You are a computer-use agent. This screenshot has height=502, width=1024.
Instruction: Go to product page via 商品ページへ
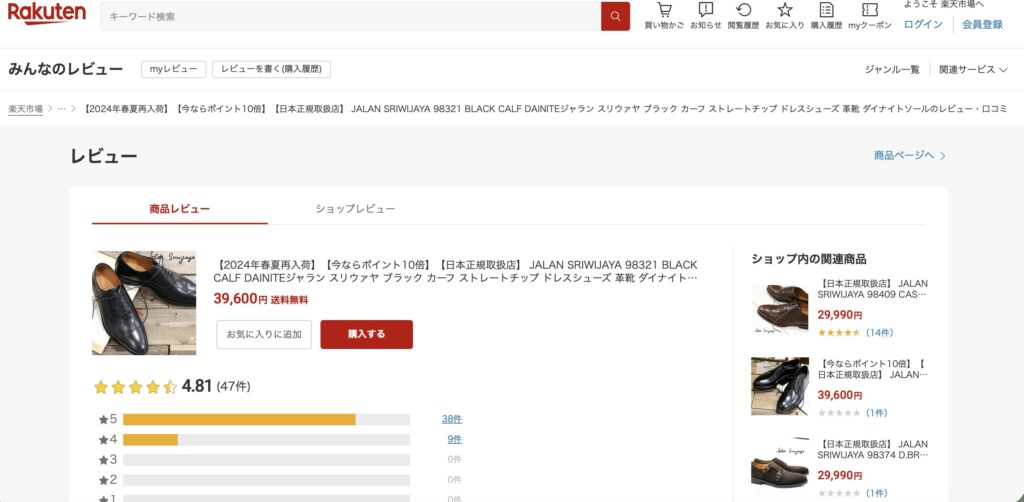pos(909,155)
